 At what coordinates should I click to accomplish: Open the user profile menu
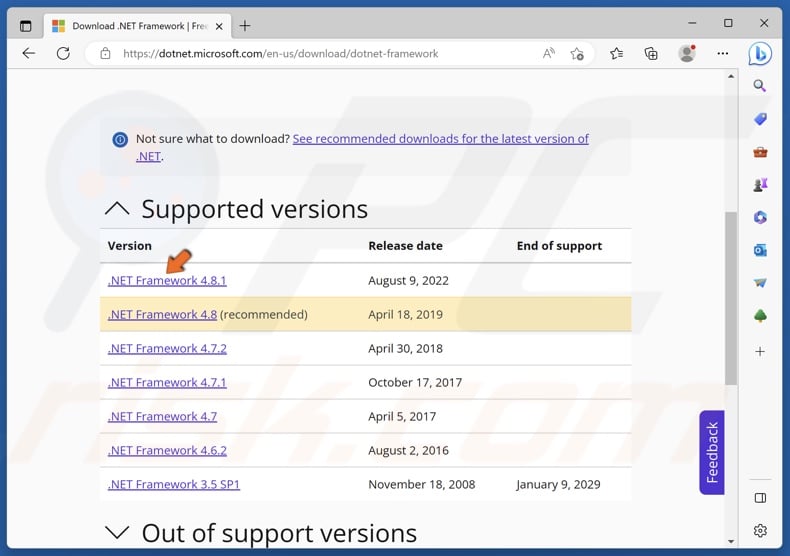687,53
